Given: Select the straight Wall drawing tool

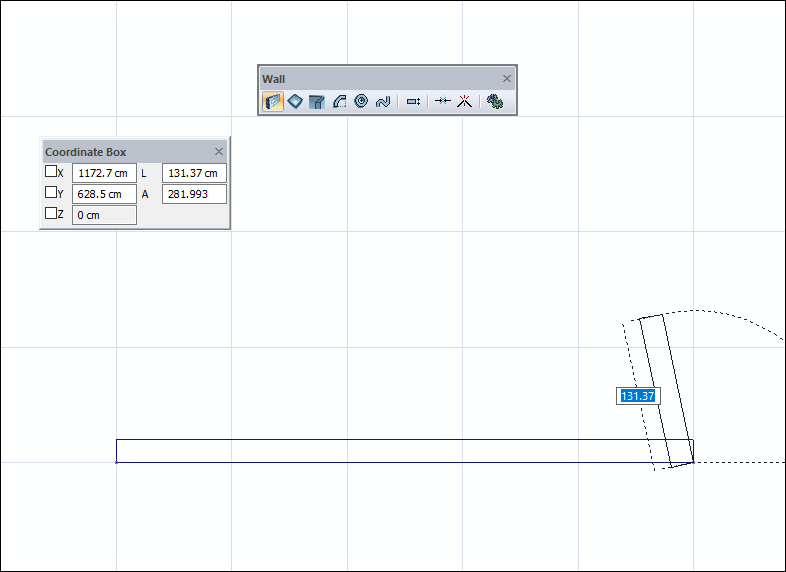Looking at the screenshot, I should click(273, 102).
